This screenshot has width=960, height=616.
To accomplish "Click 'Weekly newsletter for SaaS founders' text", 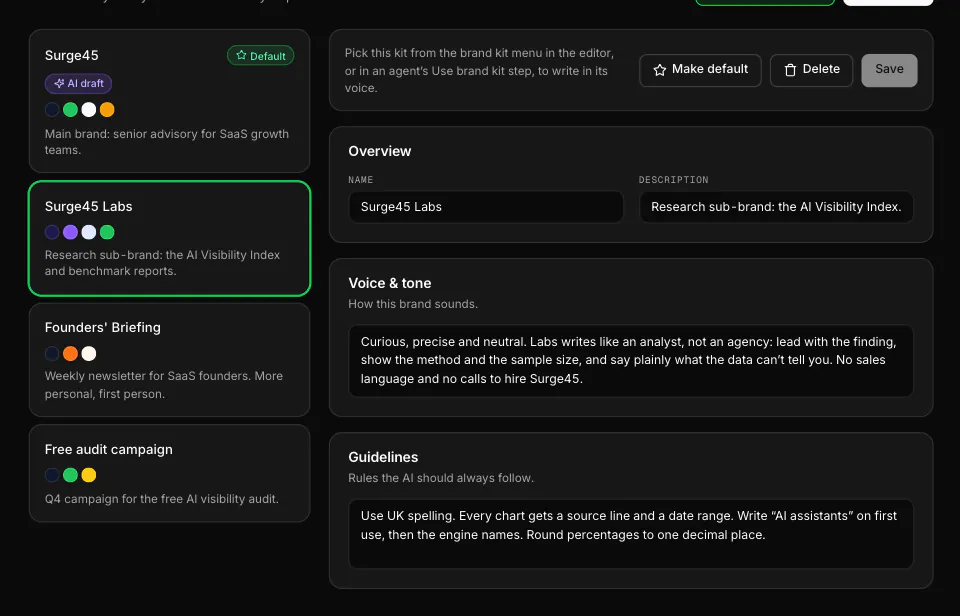I will click(163, 385).
